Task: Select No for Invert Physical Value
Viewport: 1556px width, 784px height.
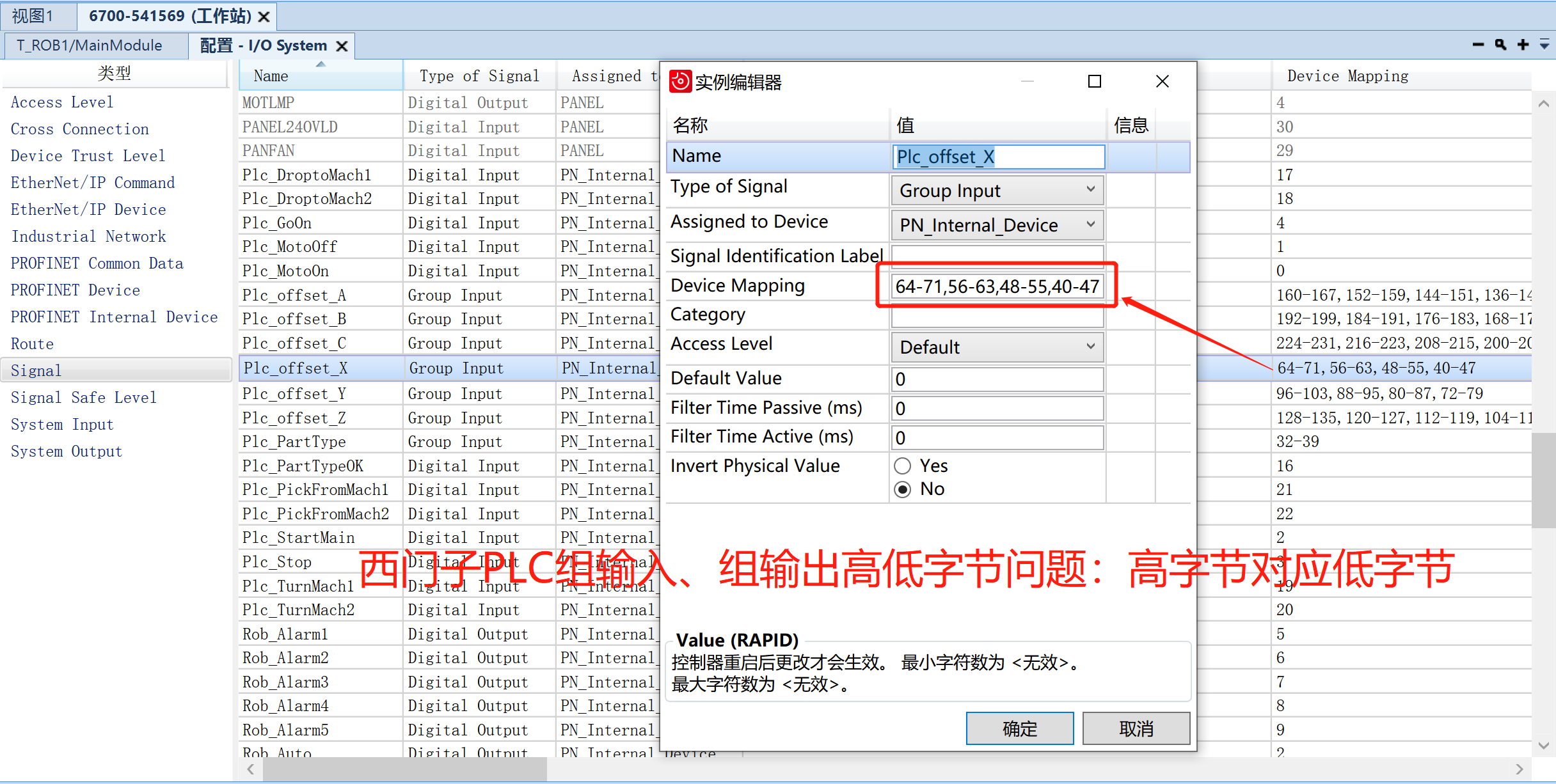Action: (903, 489)
